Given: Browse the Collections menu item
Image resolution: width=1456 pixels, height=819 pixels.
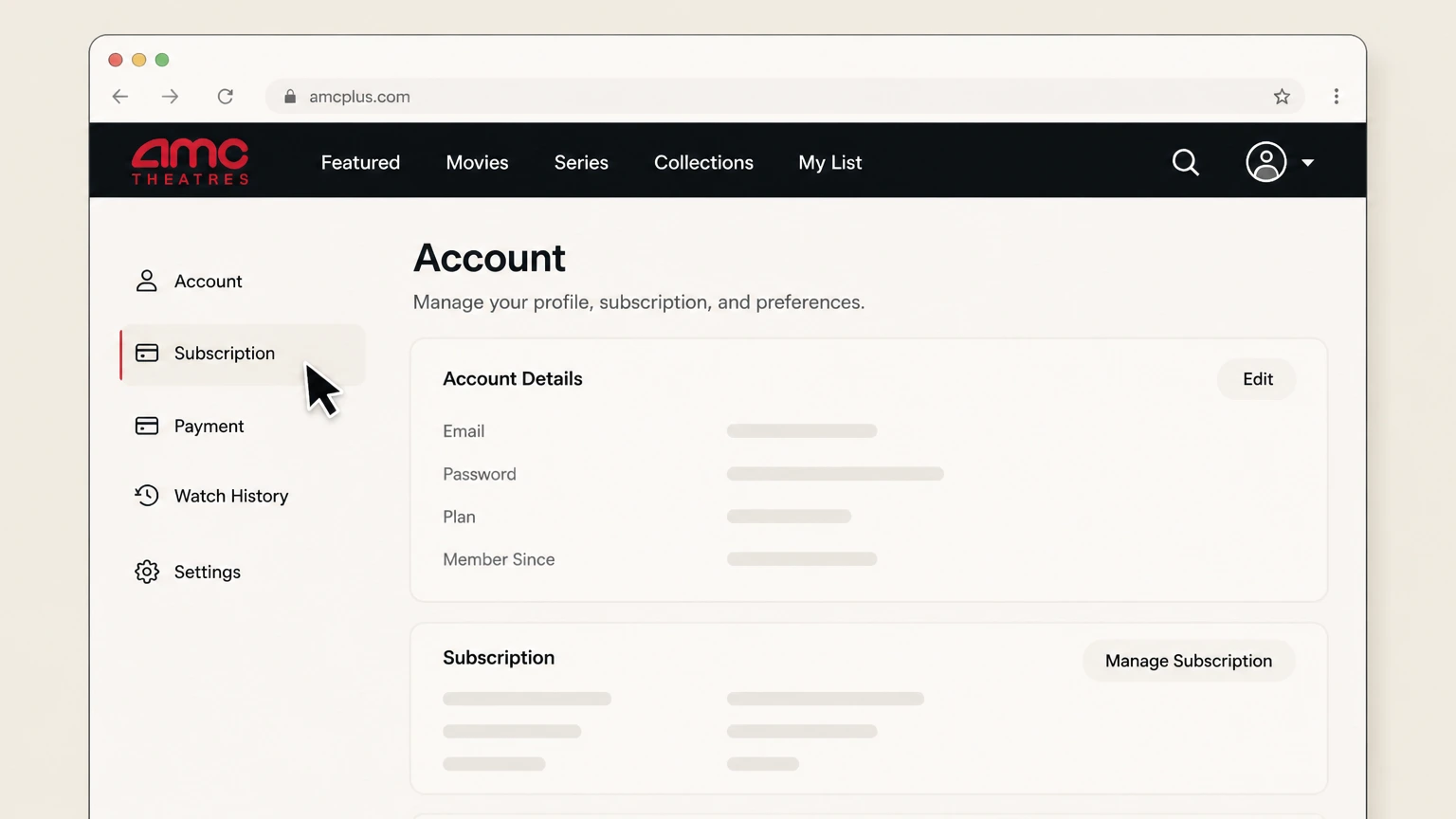Looking at the screenshot, I should pyautogui.click(x=703, y=162).
